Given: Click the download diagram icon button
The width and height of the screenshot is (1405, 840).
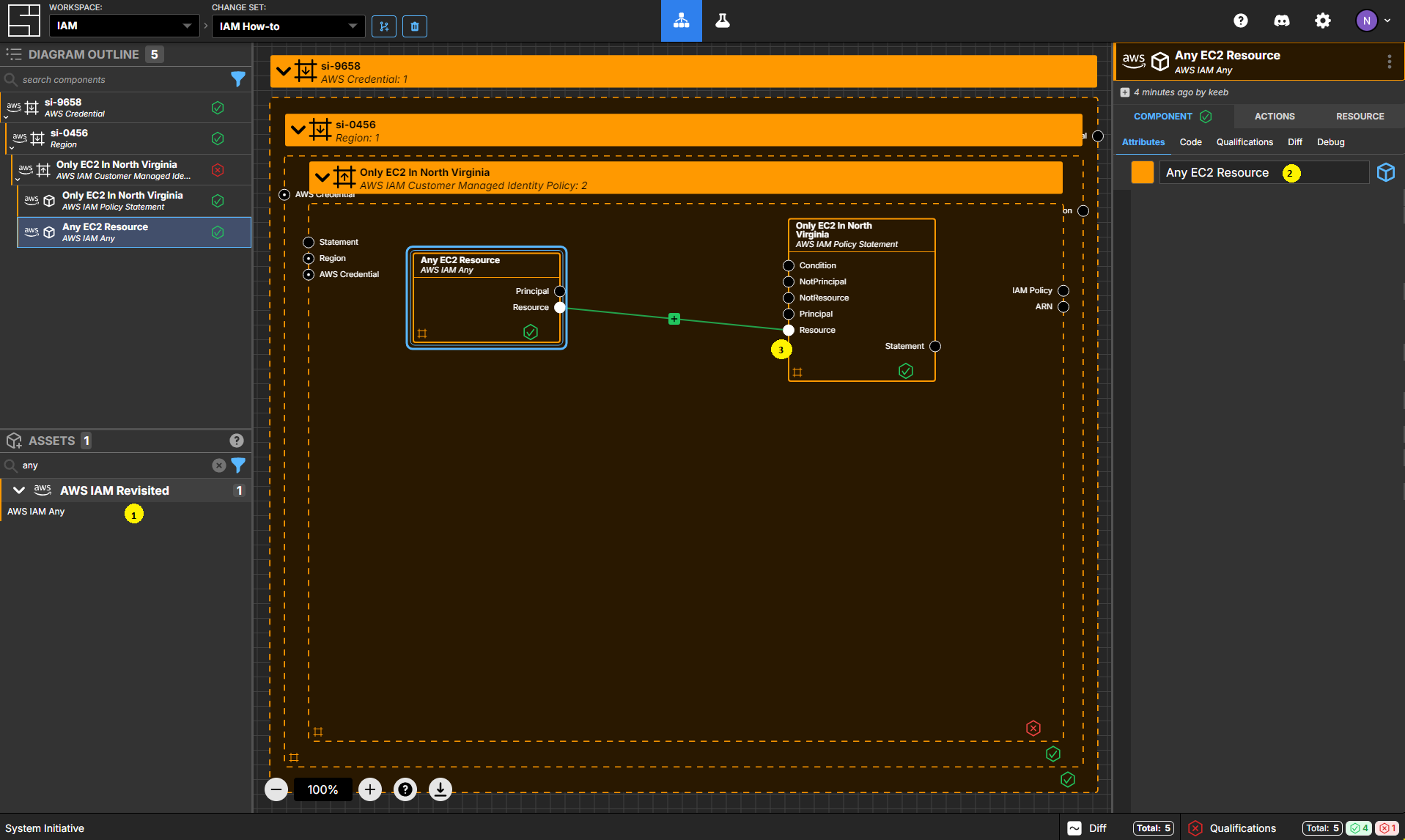Looking at the screenshot, I should coord(440,789).
